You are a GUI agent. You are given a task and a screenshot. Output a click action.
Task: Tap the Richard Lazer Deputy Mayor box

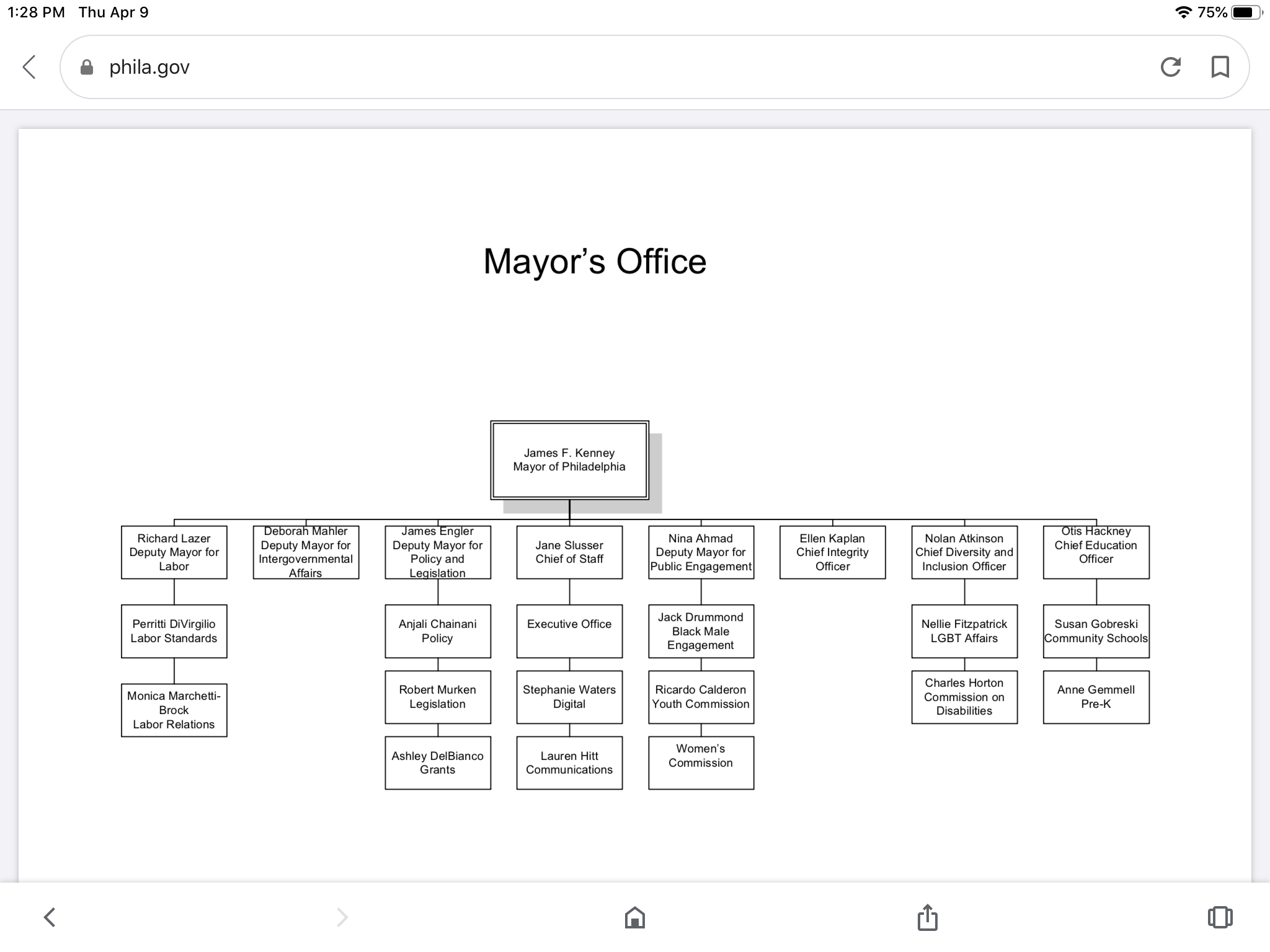(x=174, y=552)
